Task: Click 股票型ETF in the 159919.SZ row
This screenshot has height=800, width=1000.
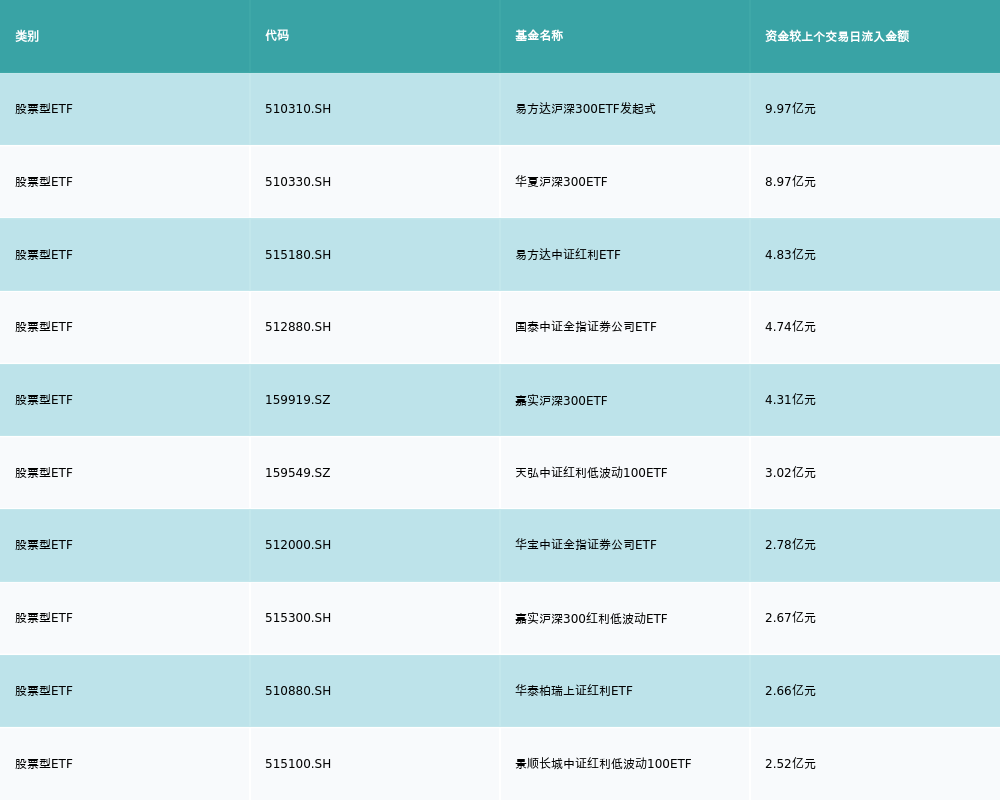Action: pos(44,400)
